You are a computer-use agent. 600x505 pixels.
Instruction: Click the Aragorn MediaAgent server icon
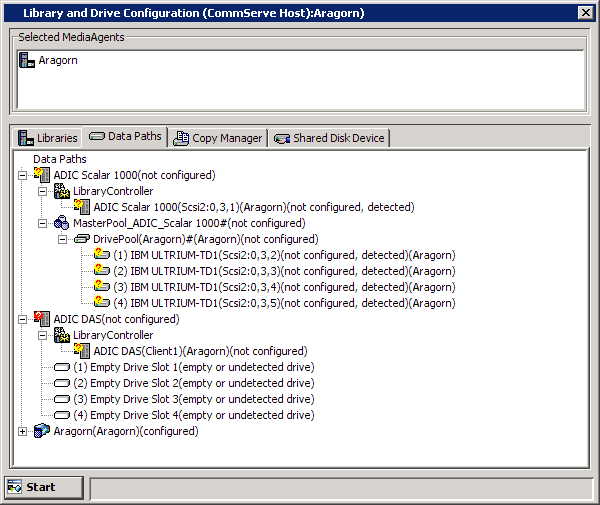[27, 60]
